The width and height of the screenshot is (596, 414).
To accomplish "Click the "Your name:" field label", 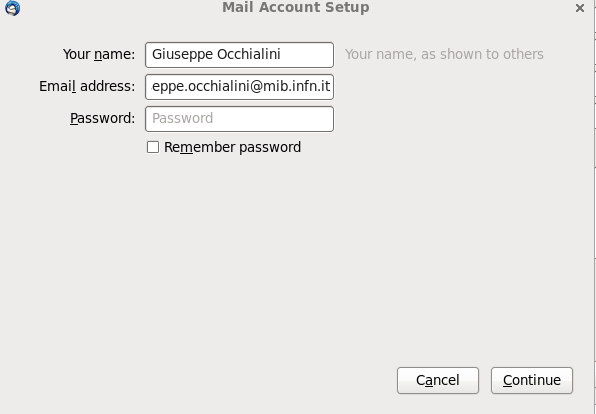I will [99, 54].
